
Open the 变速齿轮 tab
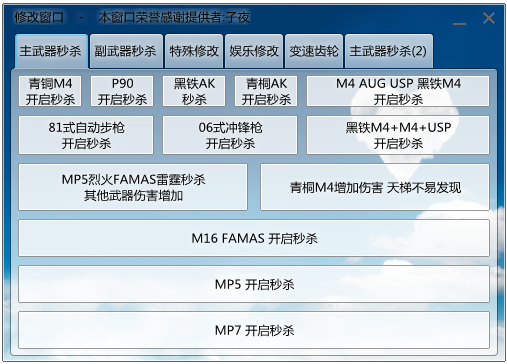click(x=314, y=51)
